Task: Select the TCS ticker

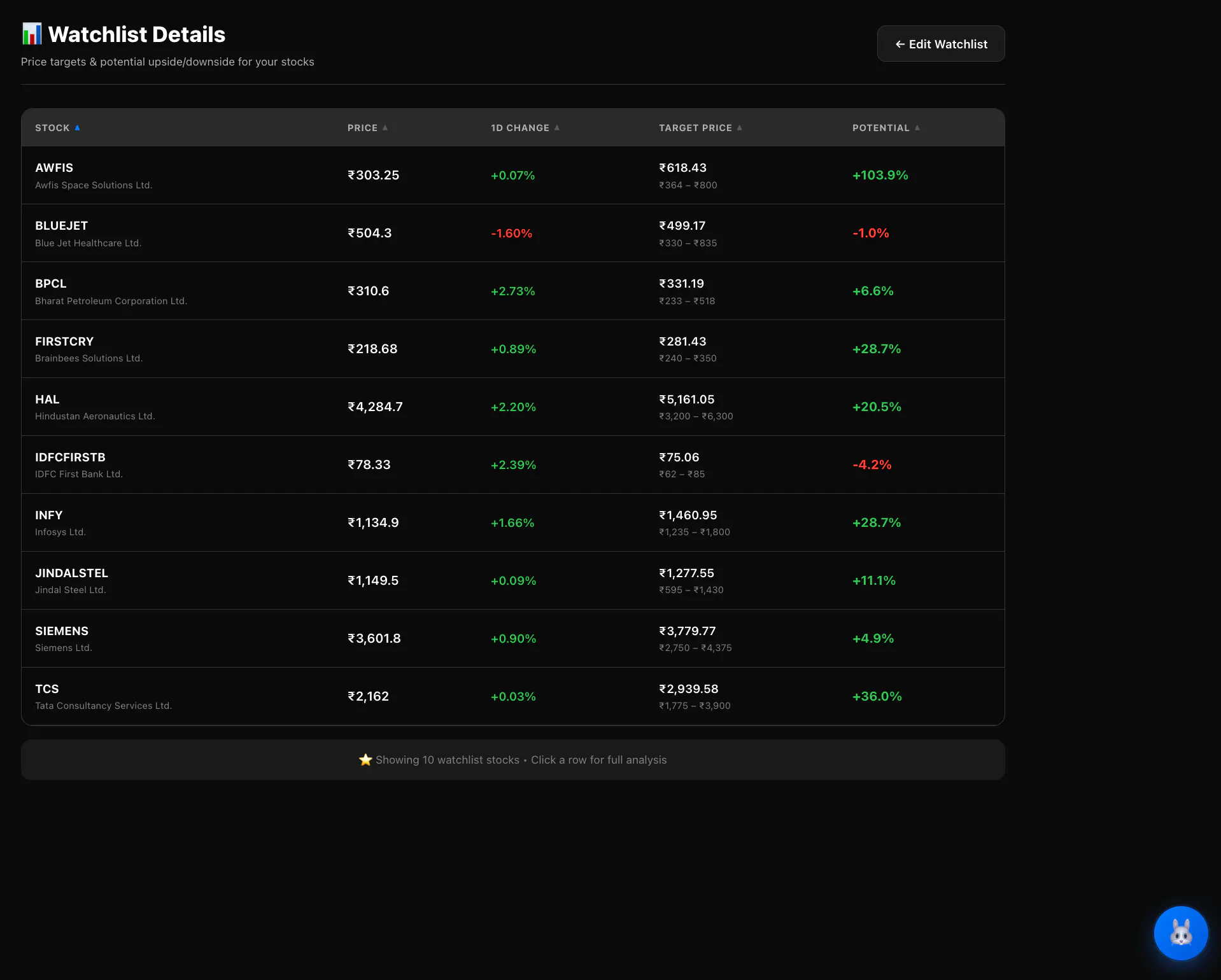Action: coord(47,689)
